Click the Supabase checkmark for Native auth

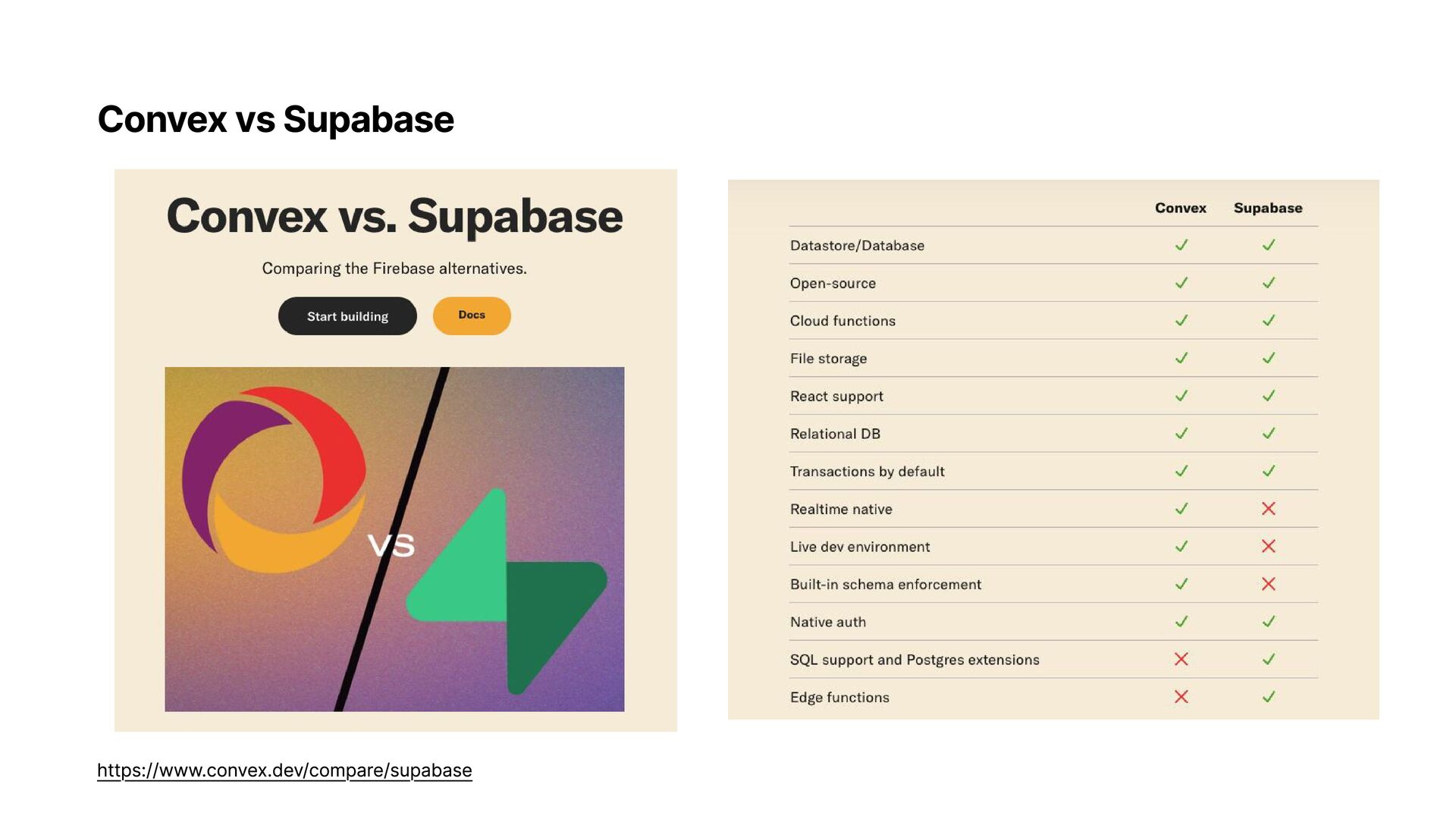(x=1268, y=622)
